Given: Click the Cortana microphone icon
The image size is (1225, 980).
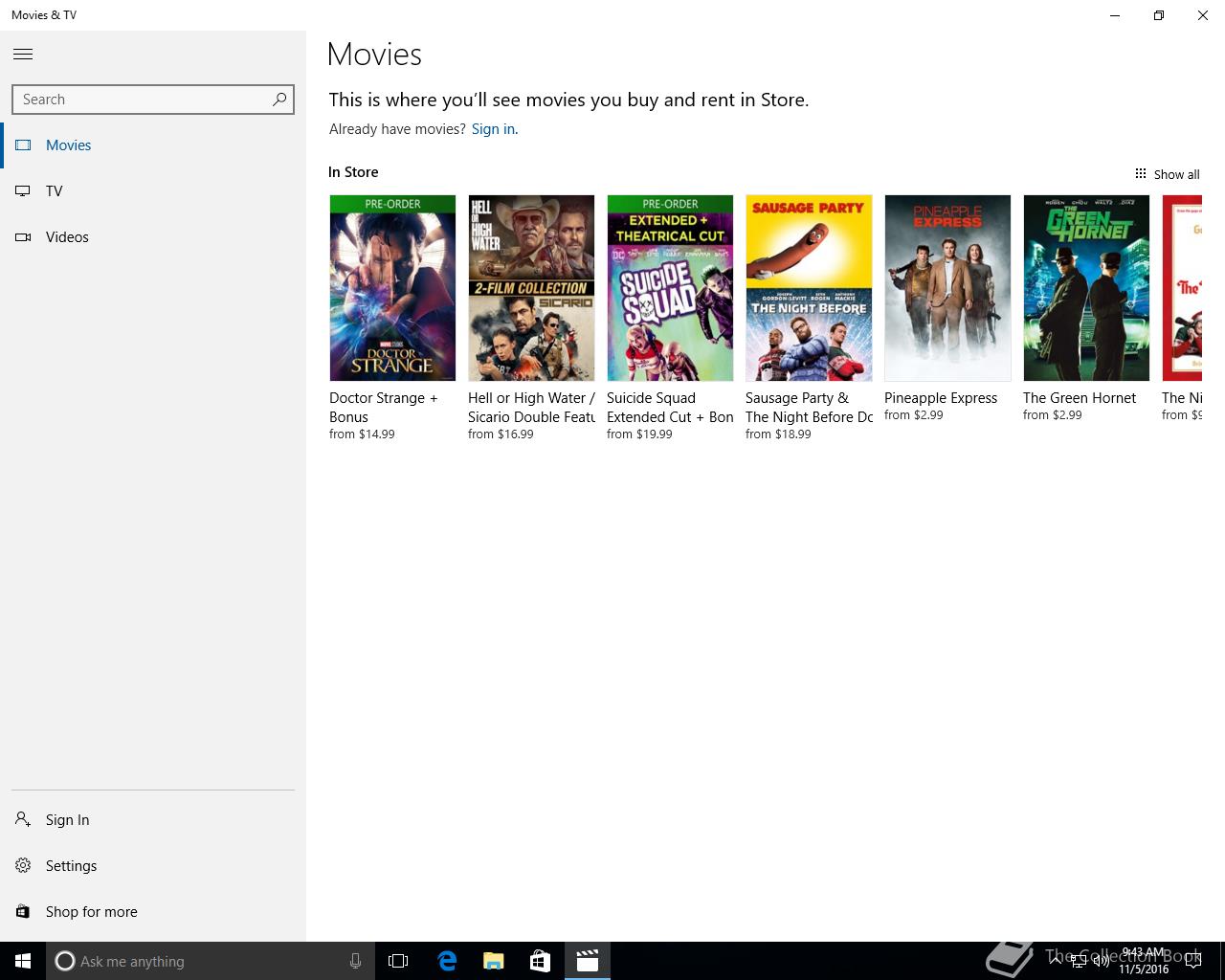Looking at the screenshot, I should [x=355, y=961].
